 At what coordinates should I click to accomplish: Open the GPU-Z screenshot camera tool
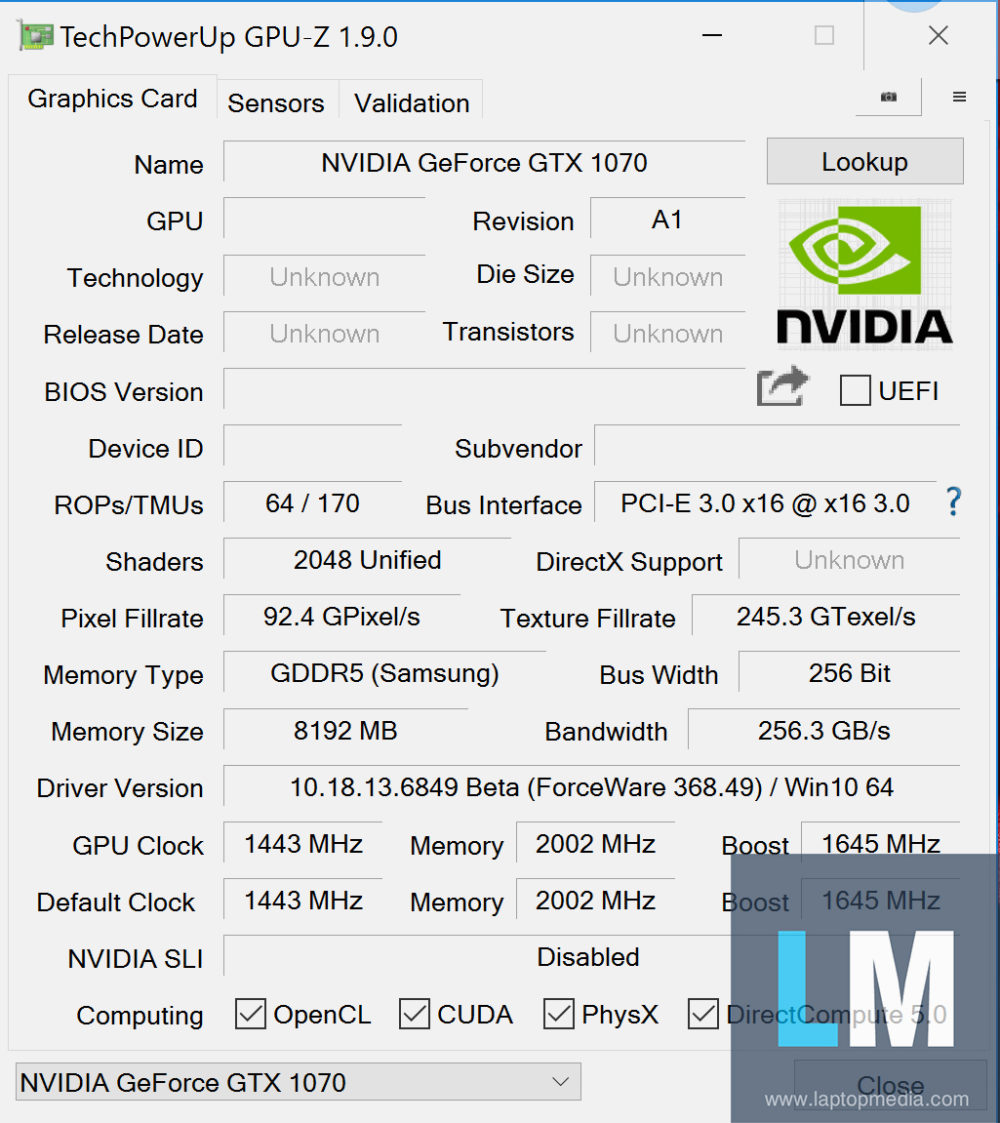(x=888, y=96)
